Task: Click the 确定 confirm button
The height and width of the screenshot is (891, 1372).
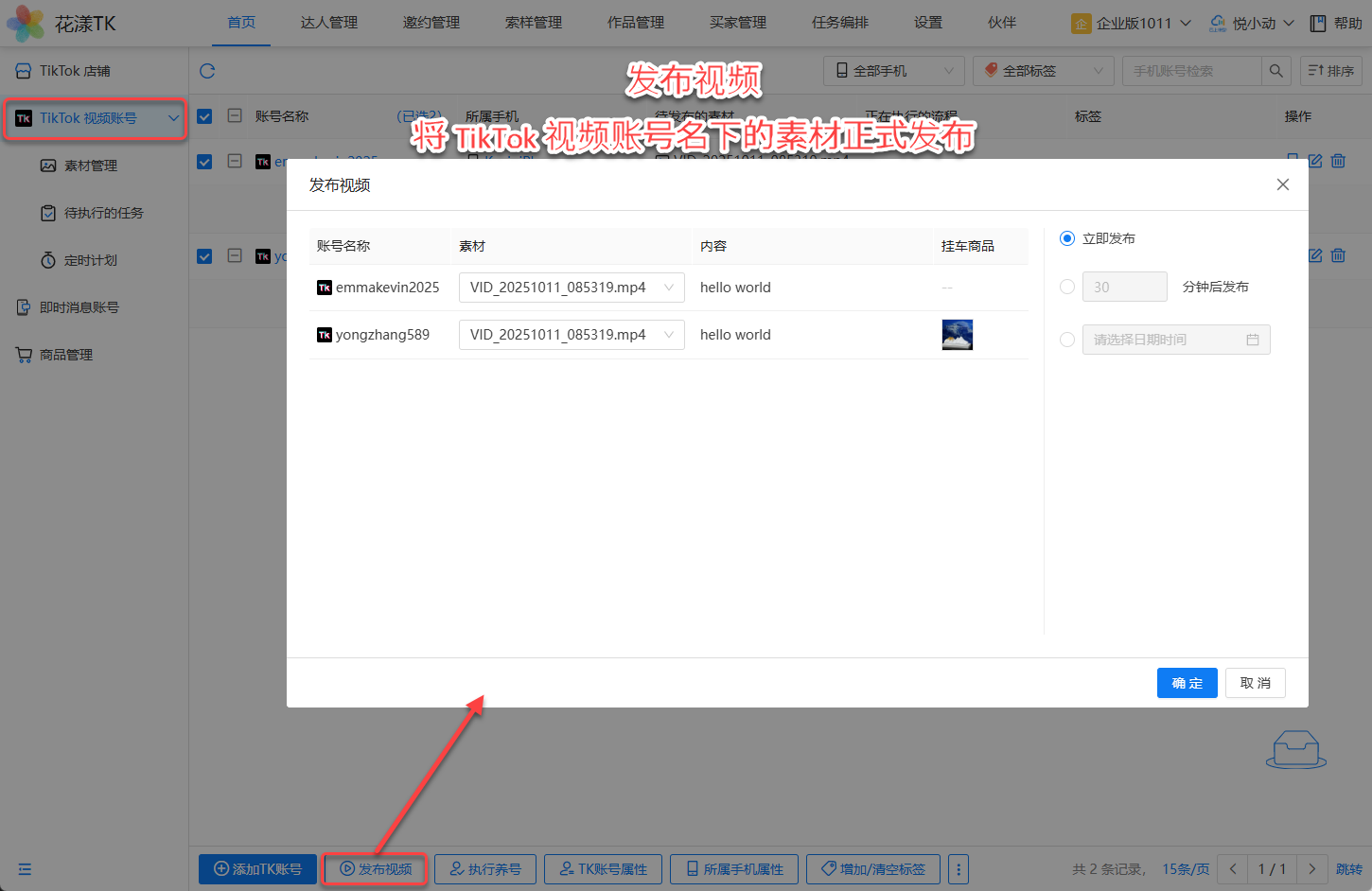Action: click(x=1187, y=683)
